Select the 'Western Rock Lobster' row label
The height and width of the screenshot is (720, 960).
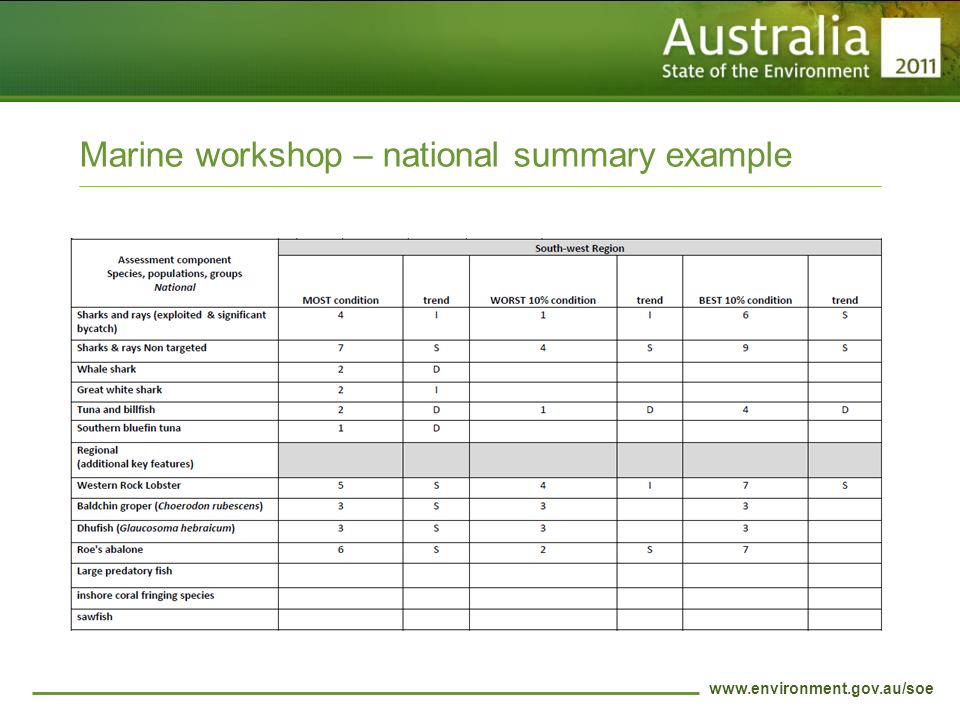click(129, 486)
